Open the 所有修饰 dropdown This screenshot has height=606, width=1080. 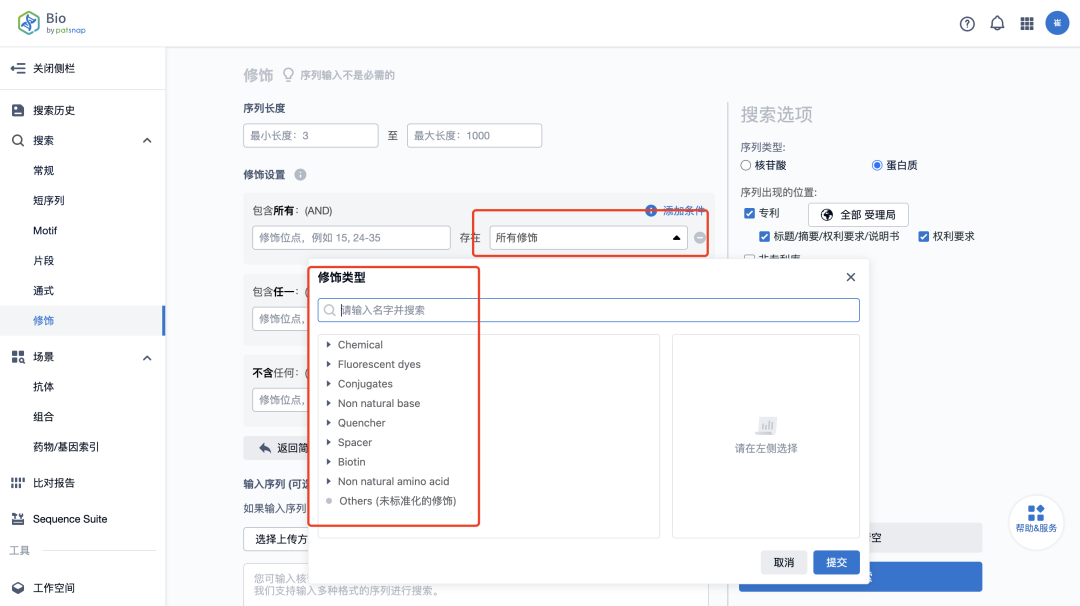point(588,238)
